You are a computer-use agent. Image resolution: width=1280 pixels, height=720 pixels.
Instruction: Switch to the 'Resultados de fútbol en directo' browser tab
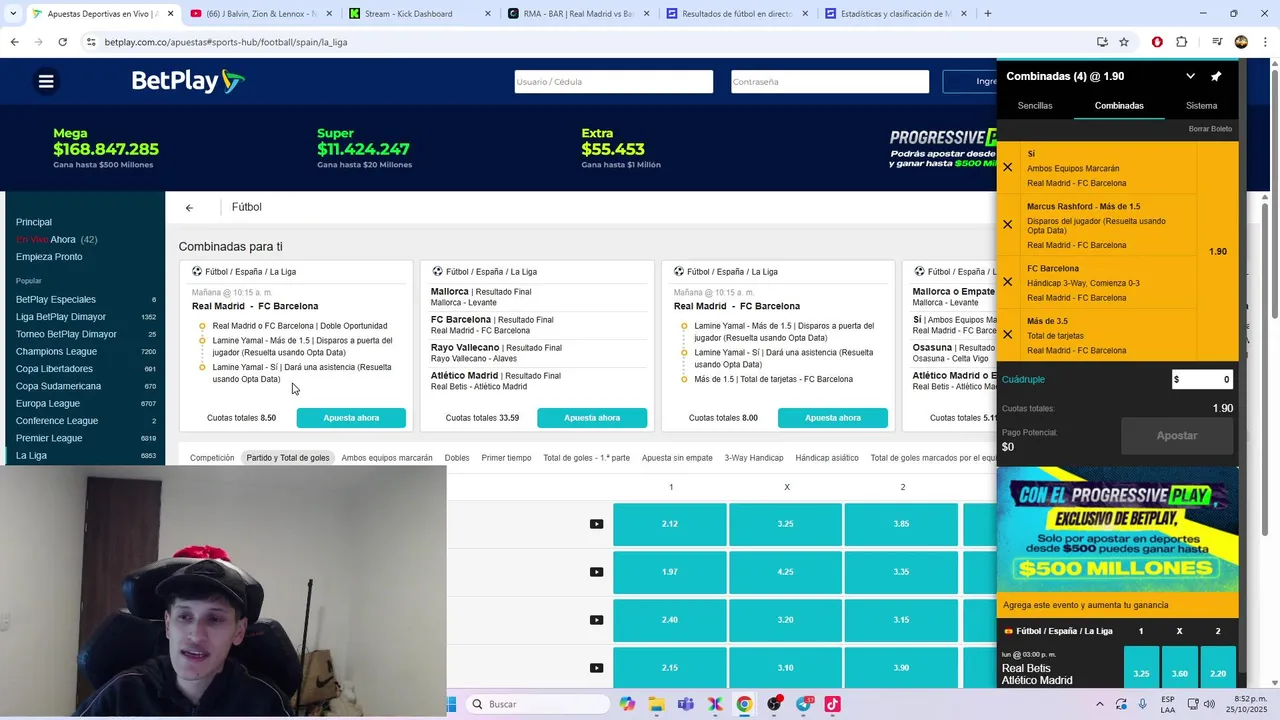738,14
